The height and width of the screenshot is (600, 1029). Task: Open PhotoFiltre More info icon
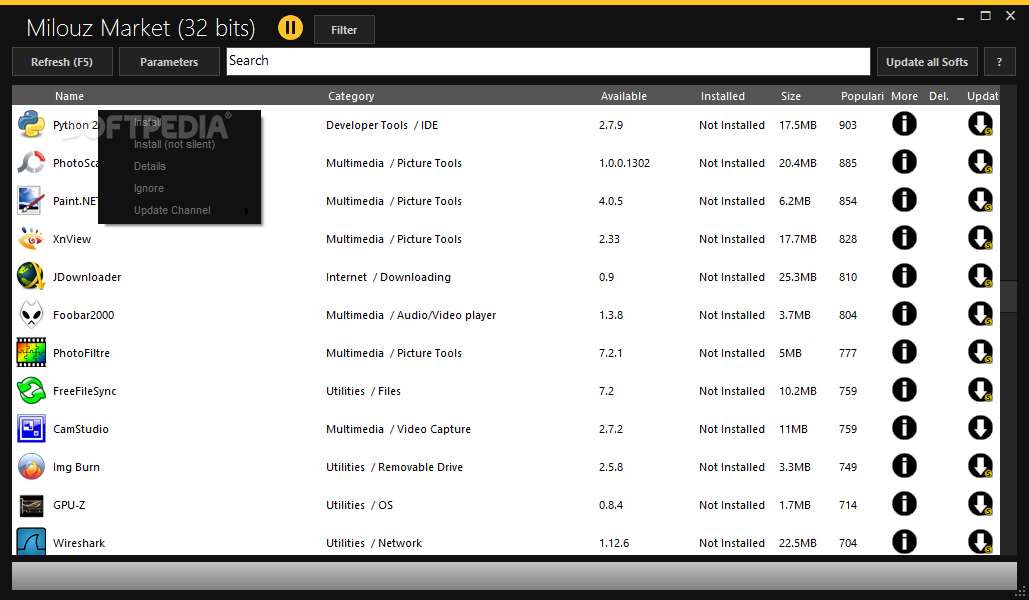[904, 353]
